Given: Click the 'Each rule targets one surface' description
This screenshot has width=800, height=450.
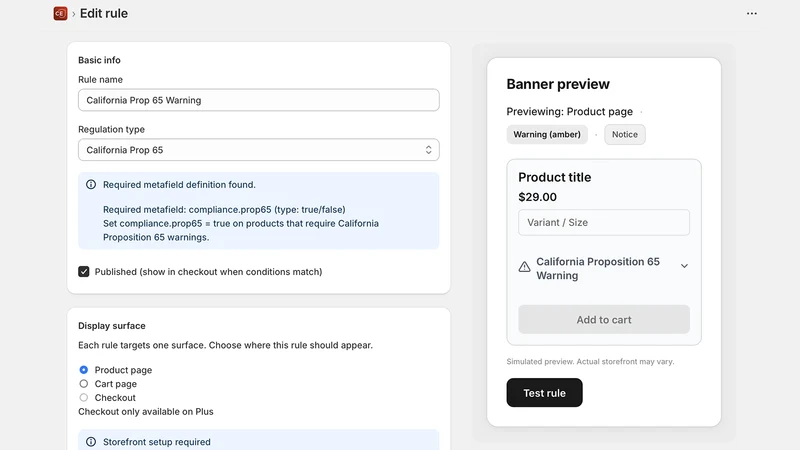Looking at the screenshot, I should (x=226, y=345).
